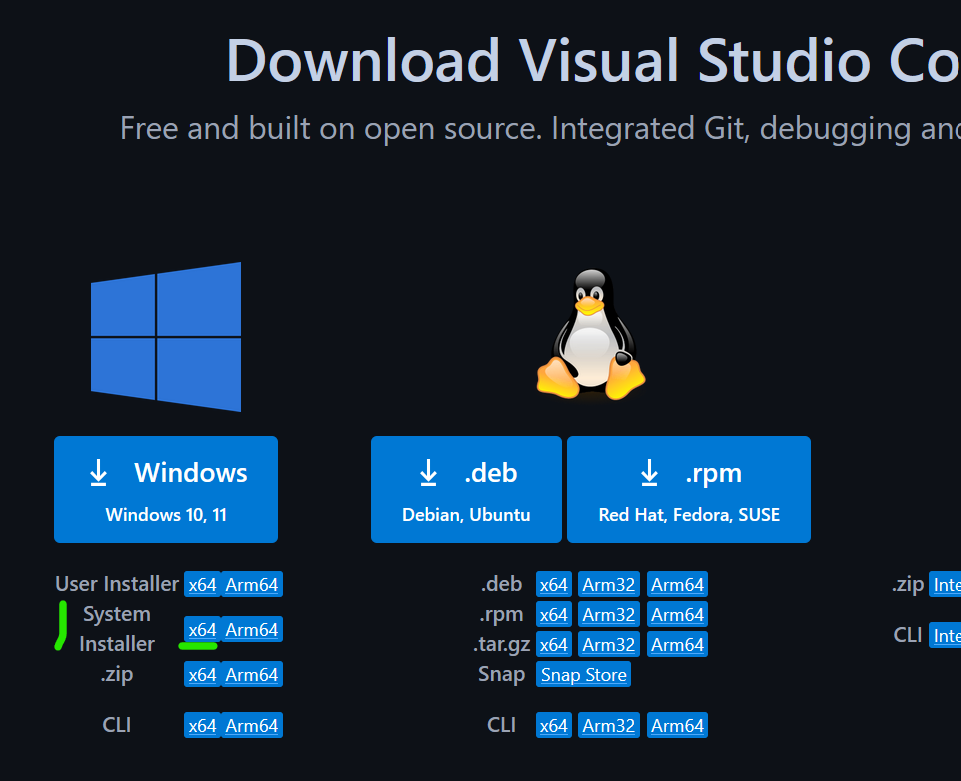
Task: Click the Linux Tux penguin icon
Action: [592, 334]
